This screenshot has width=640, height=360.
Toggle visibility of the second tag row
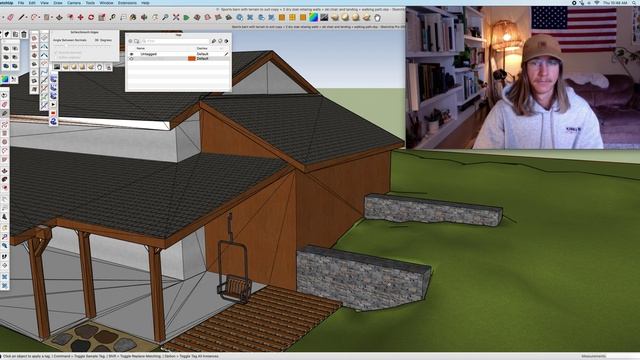click(x=131, y=59)
